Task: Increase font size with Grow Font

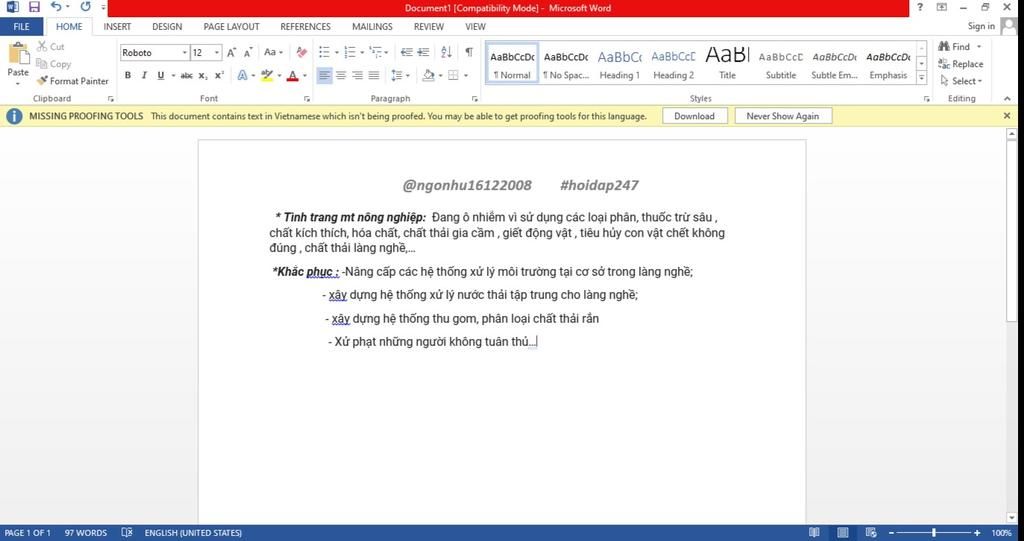Action: click(x=231, y=52)
